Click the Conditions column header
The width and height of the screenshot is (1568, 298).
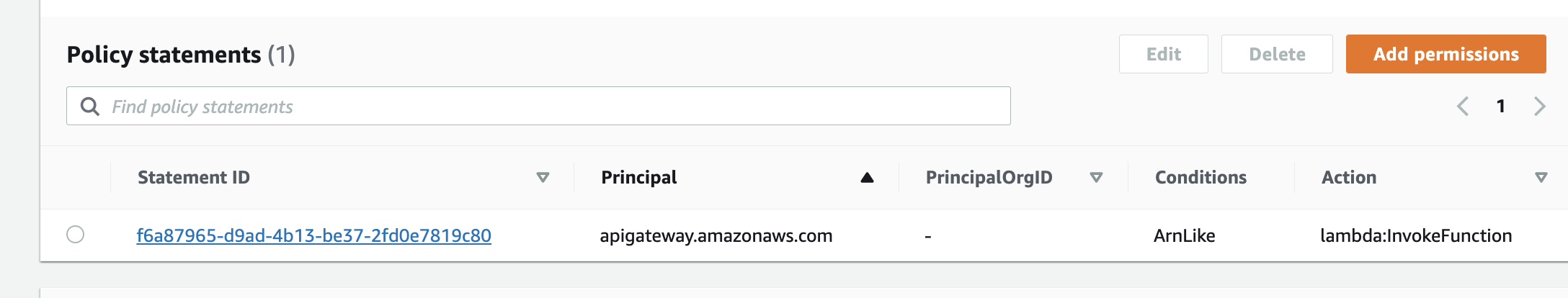coord(1200,178)
